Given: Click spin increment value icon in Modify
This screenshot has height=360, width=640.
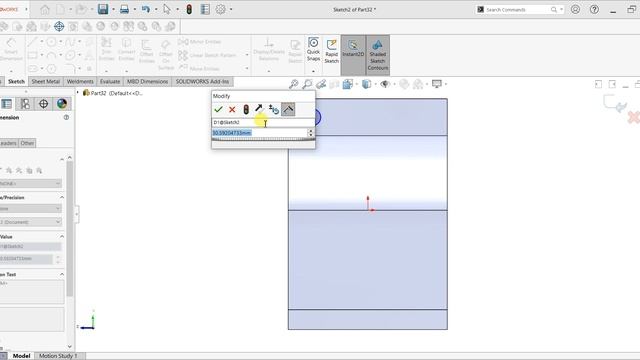Looking at the screenshot, I should point(274,109).
